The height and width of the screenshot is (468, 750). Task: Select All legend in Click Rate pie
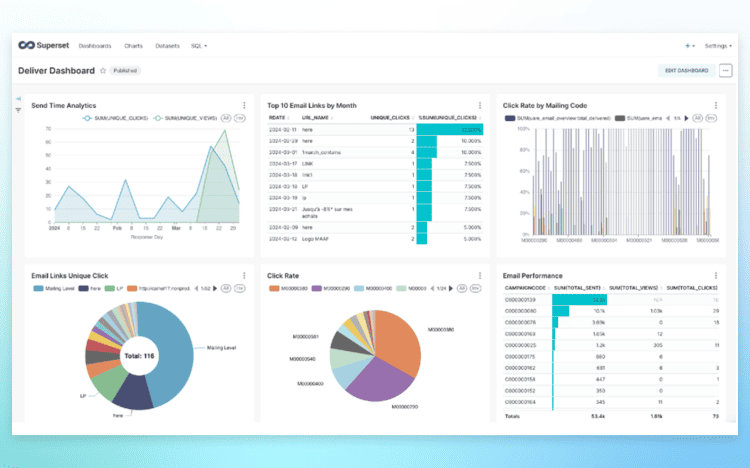coord(462,289)
